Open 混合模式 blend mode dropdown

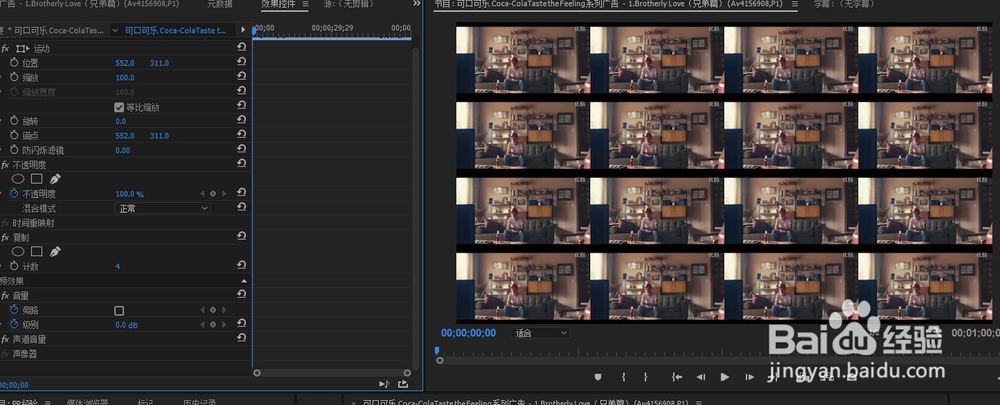(163, 208)
